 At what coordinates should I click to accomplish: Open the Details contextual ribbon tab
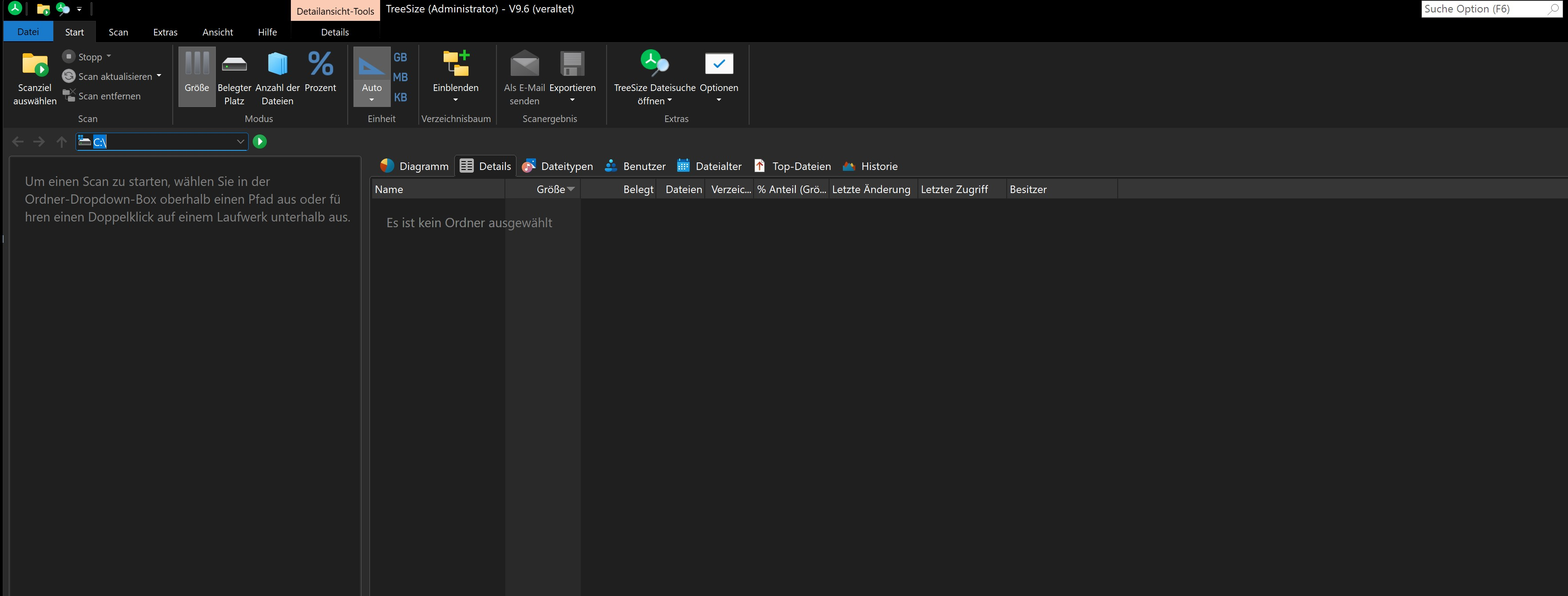pyautogui.click(x=335, y=32)
